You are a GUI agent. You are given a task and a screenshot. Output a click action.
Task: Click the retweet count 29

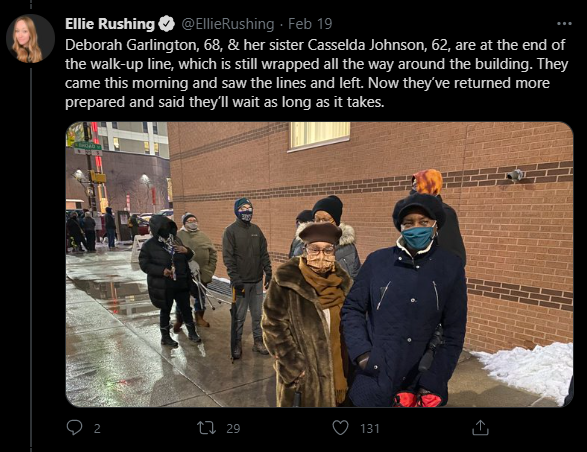[233, 428]
